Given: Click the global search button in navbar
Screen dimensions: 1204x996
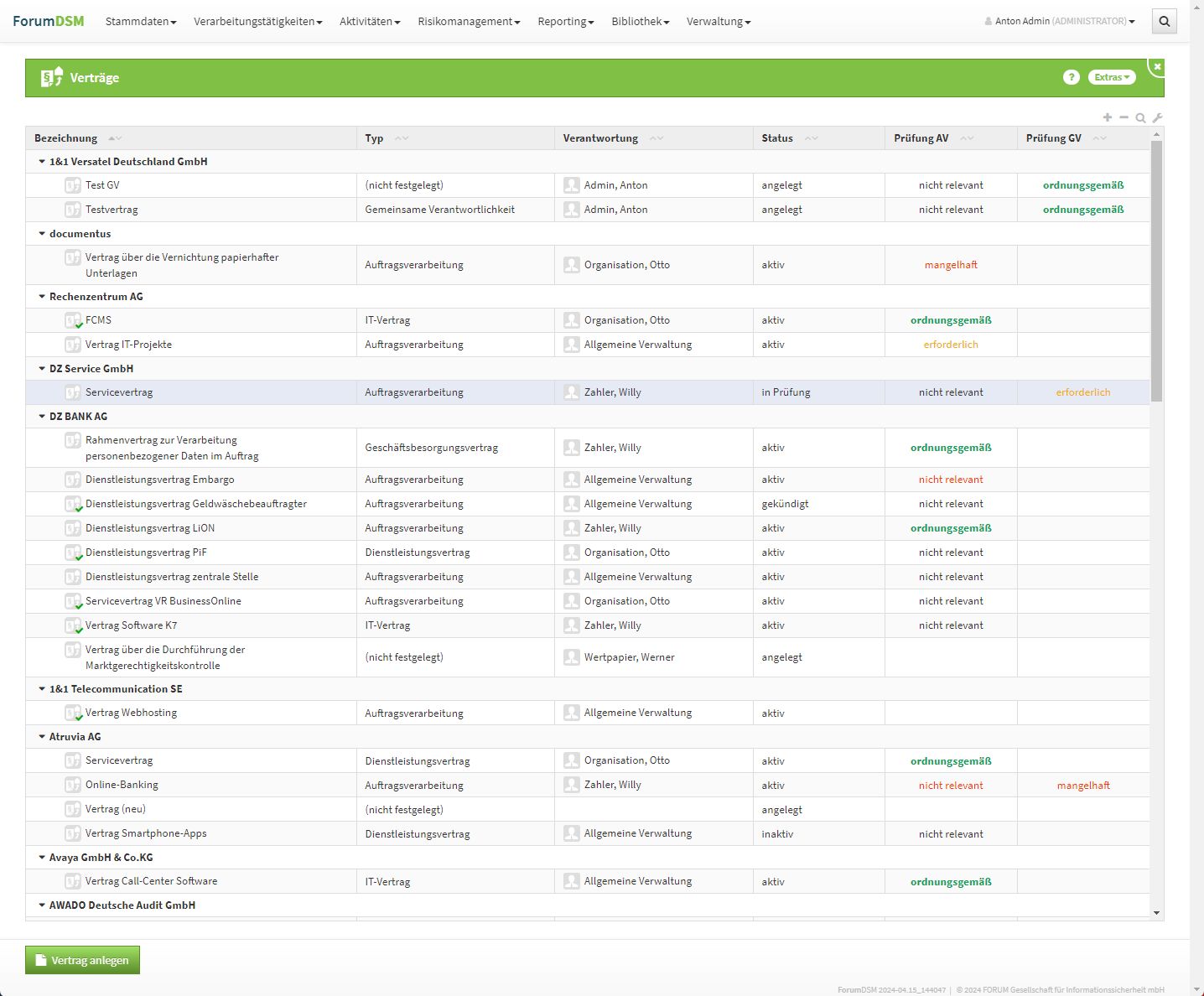Looking at the screenshot, I should 1164,22.
